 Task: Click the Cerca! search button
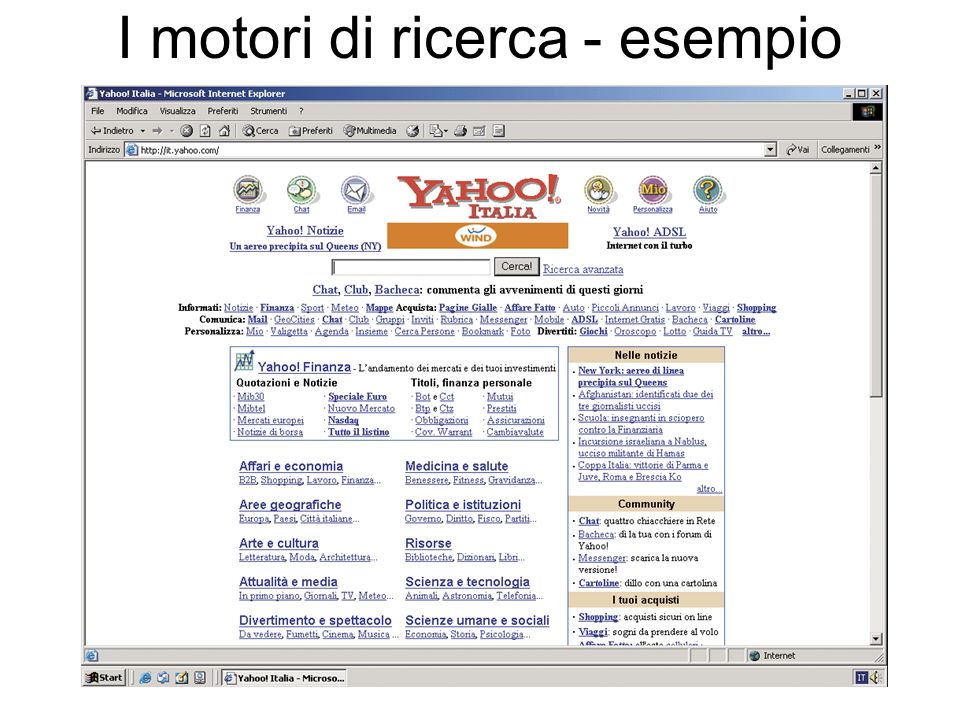pos(517,266)
